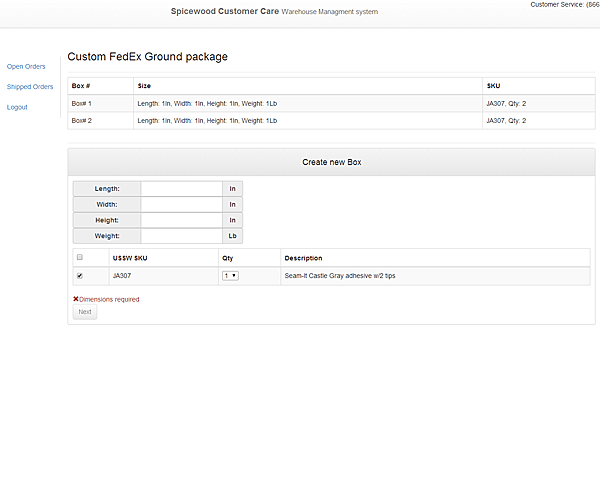Click Box 1 size details text
This screenshot has height=490, width=600.
click(207, 104)
